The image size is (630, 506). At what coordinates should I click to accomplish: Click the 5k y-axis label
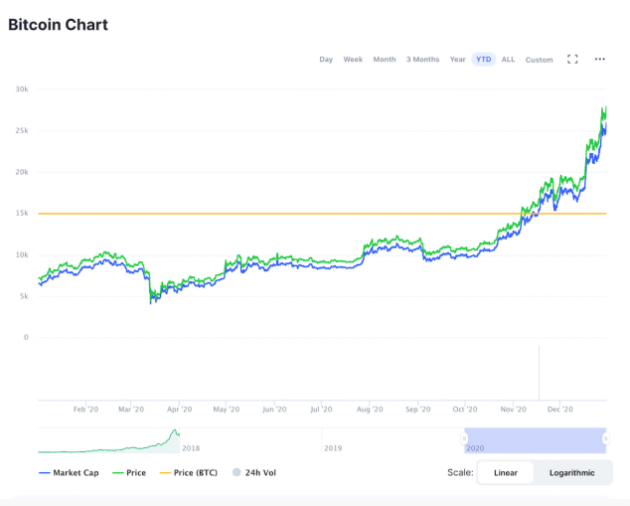24,296
